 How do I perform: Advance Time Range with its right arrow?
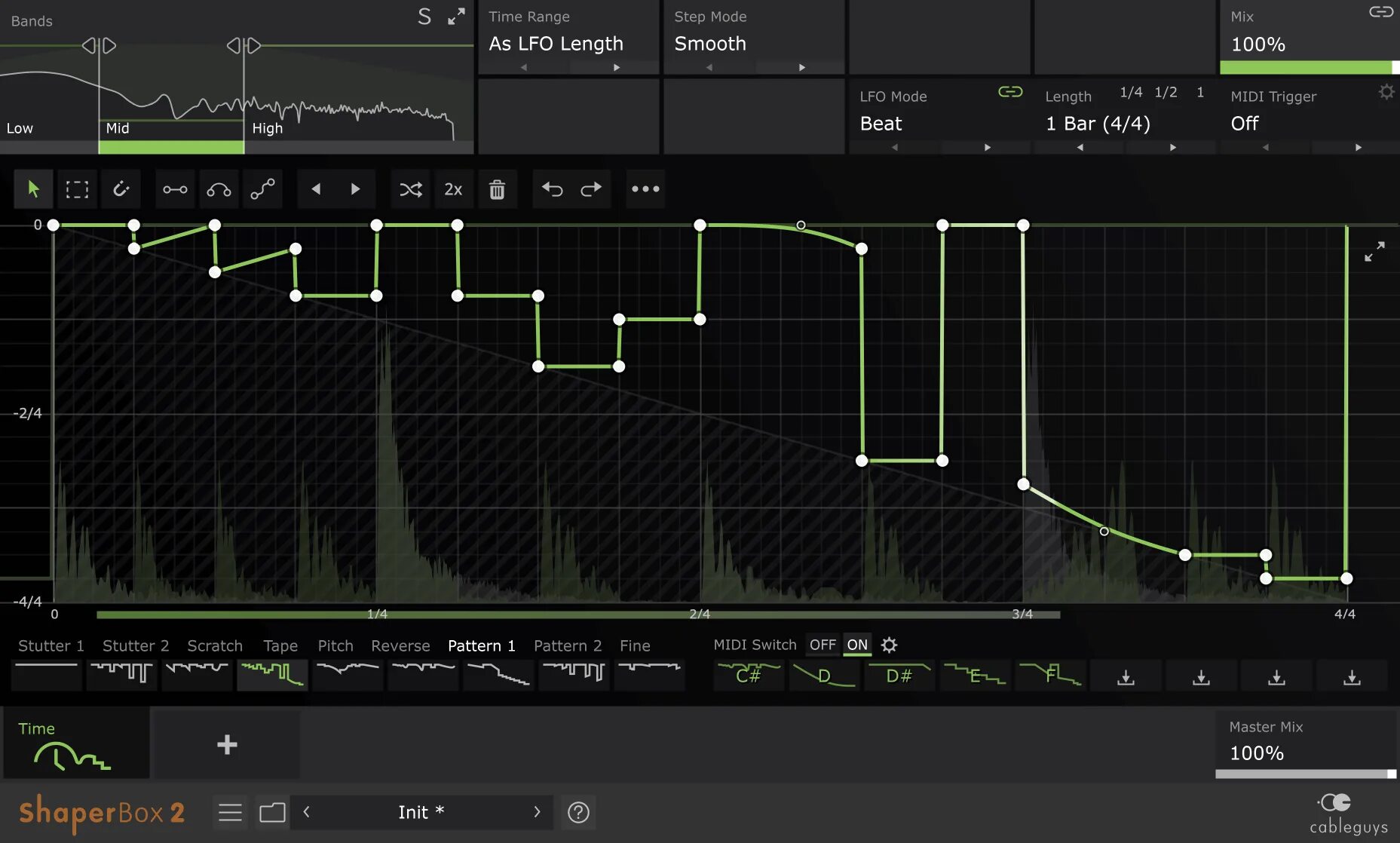616,66
